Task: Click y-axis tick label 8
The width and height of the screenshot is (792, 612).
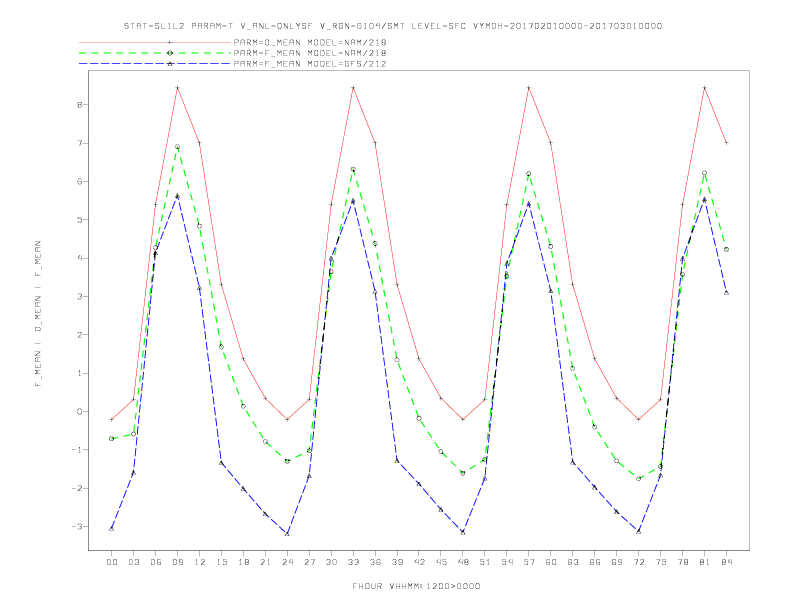Action: tap(80, 105)
